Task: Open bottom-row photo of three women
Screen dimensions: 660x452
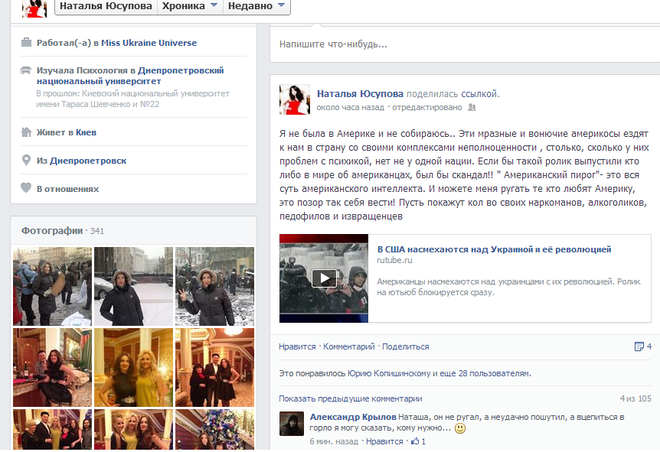Action: [133, 429]
